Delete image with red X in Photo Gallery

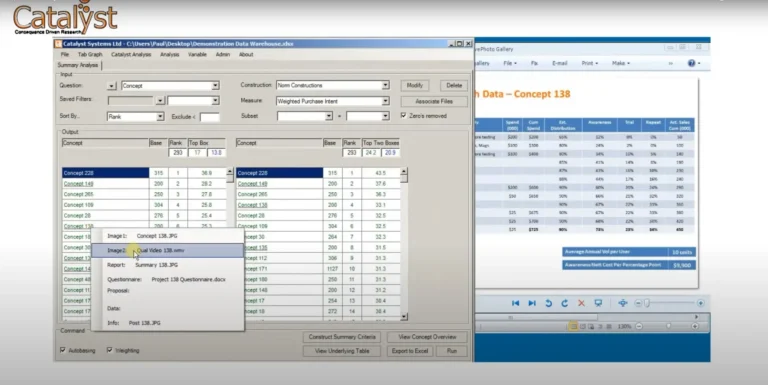point(581,303)
